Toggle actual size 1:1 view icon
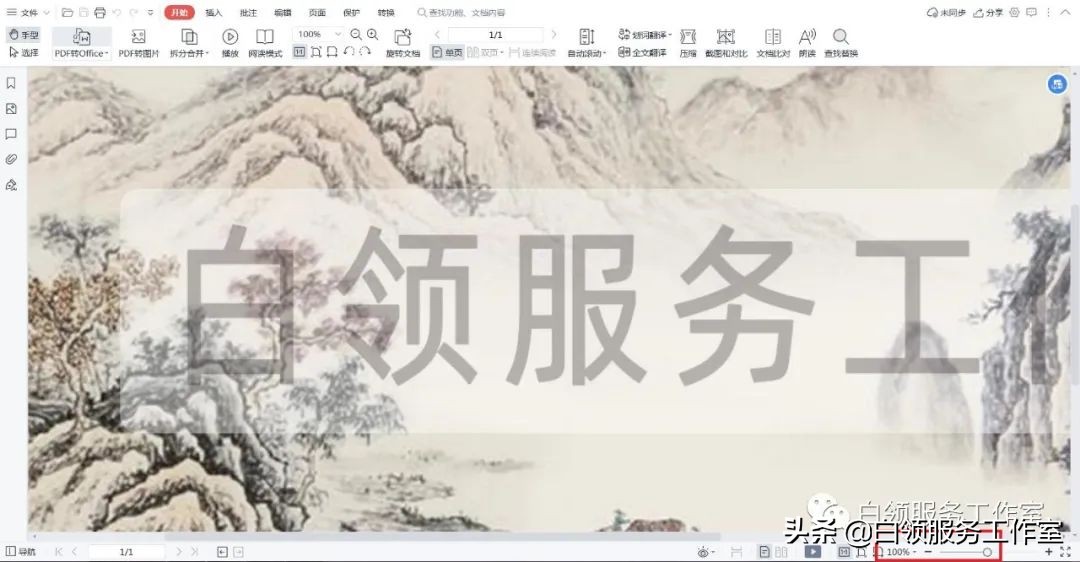The image size is (1080, 562). click(300, 52)
